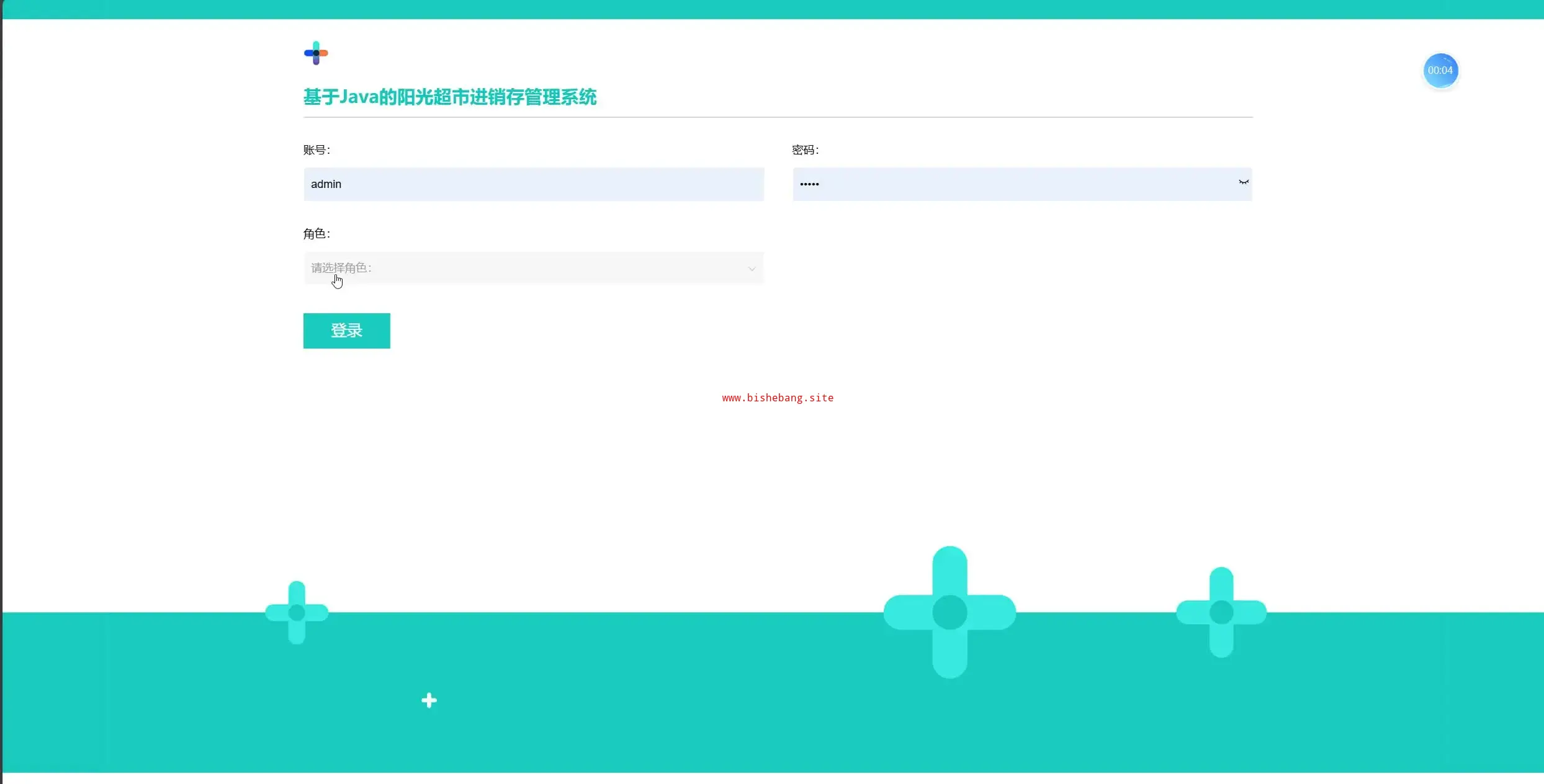Click the tiny white plus symbol
This screenshot has height=784, width=1544.
pos(429,700)
